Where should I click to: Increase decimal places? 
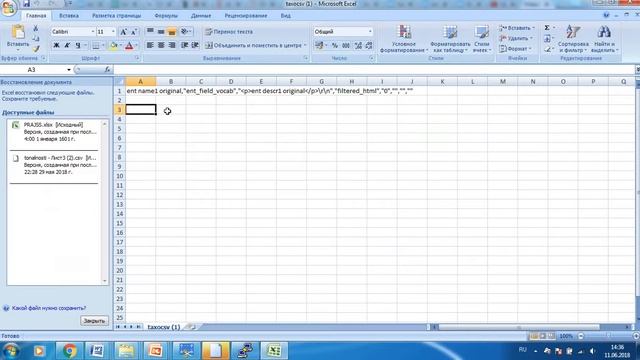click(358, 45)
